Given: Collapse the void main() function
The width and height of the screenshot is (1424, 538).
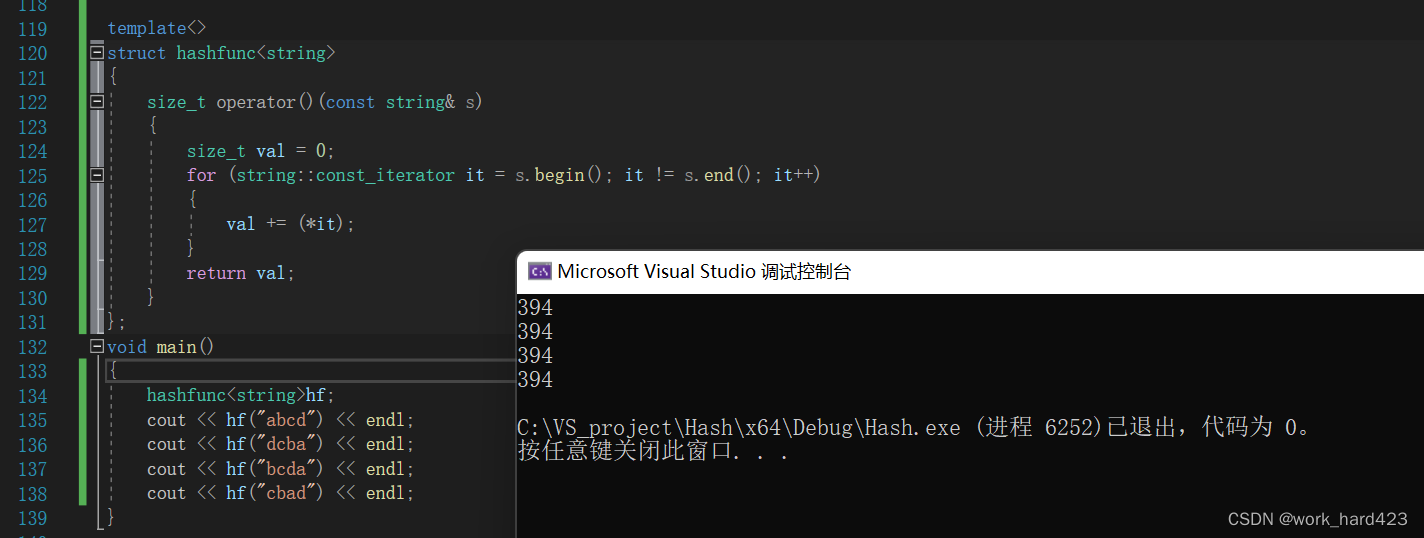Looking at the screenshot, I should (97, 347).
